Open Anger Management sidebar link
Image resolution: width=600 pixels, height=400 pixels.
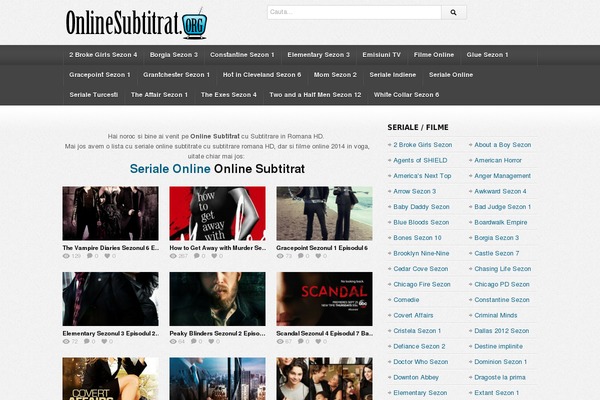(502, 176)
